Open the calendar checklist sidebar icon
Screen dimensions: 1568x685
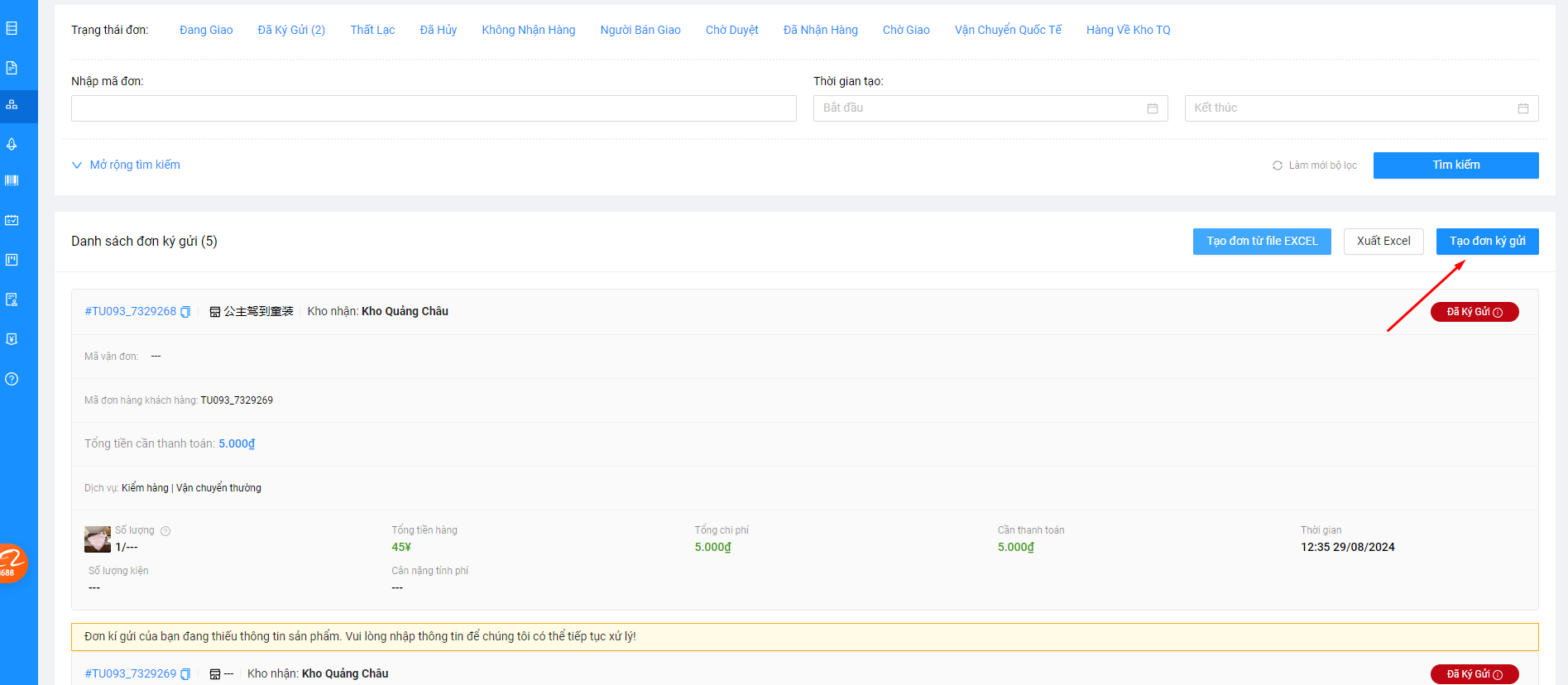[x=12, y=220]
